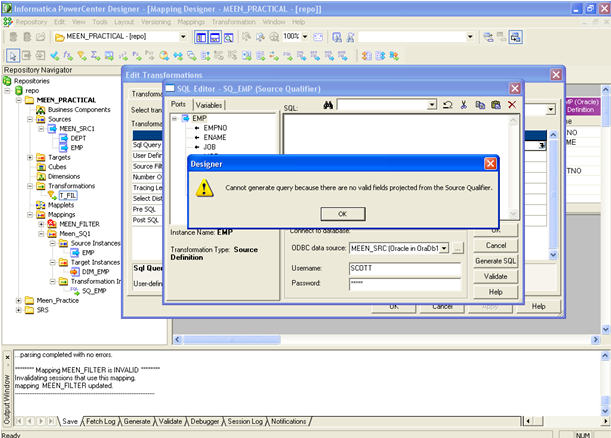Click the paste icon in SQL Editor
The width and height of the screenshot is (611, 438).
tap(496, 104)
